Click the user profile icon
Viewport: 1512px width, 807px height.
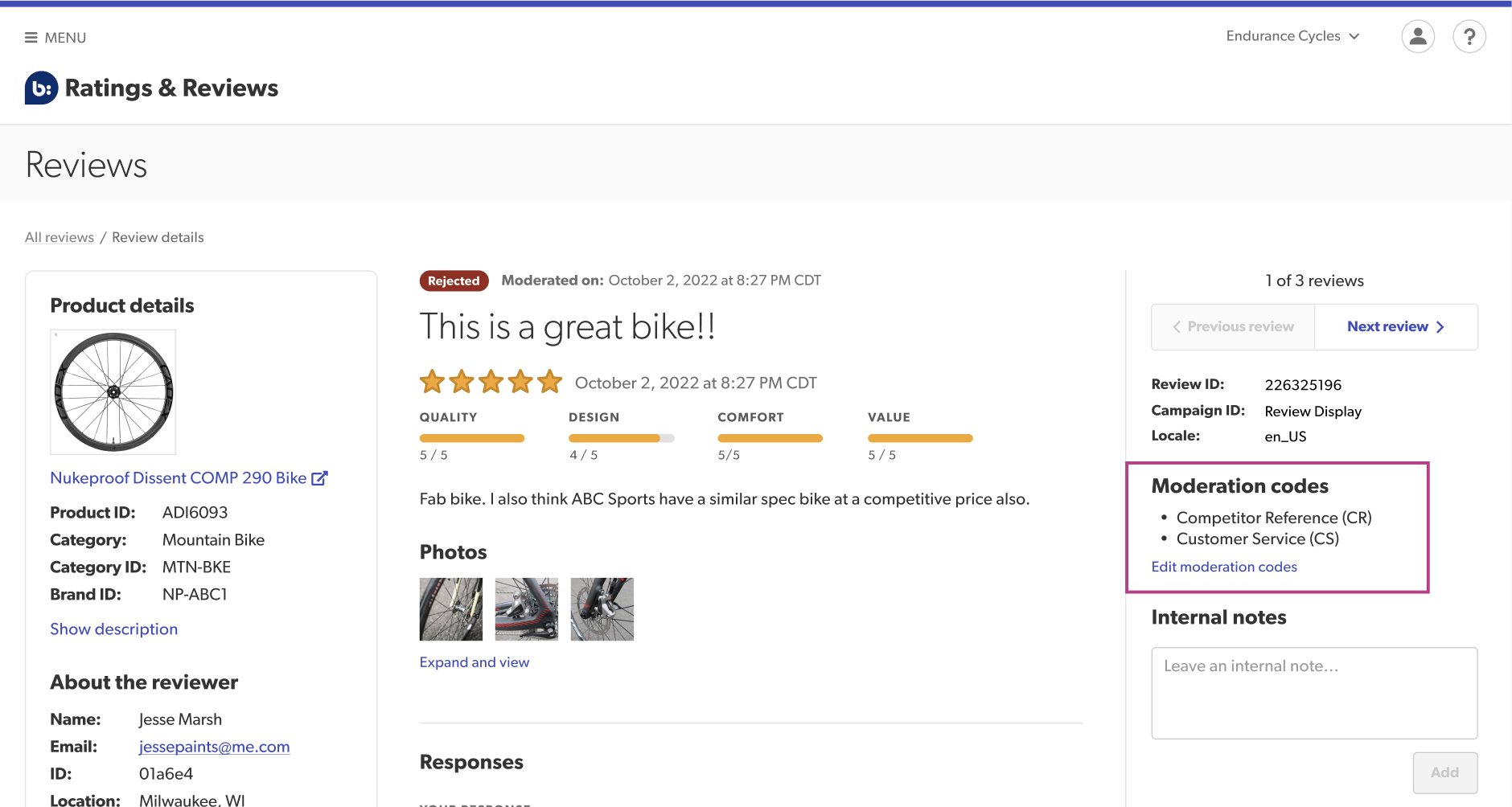(1417, 37)
